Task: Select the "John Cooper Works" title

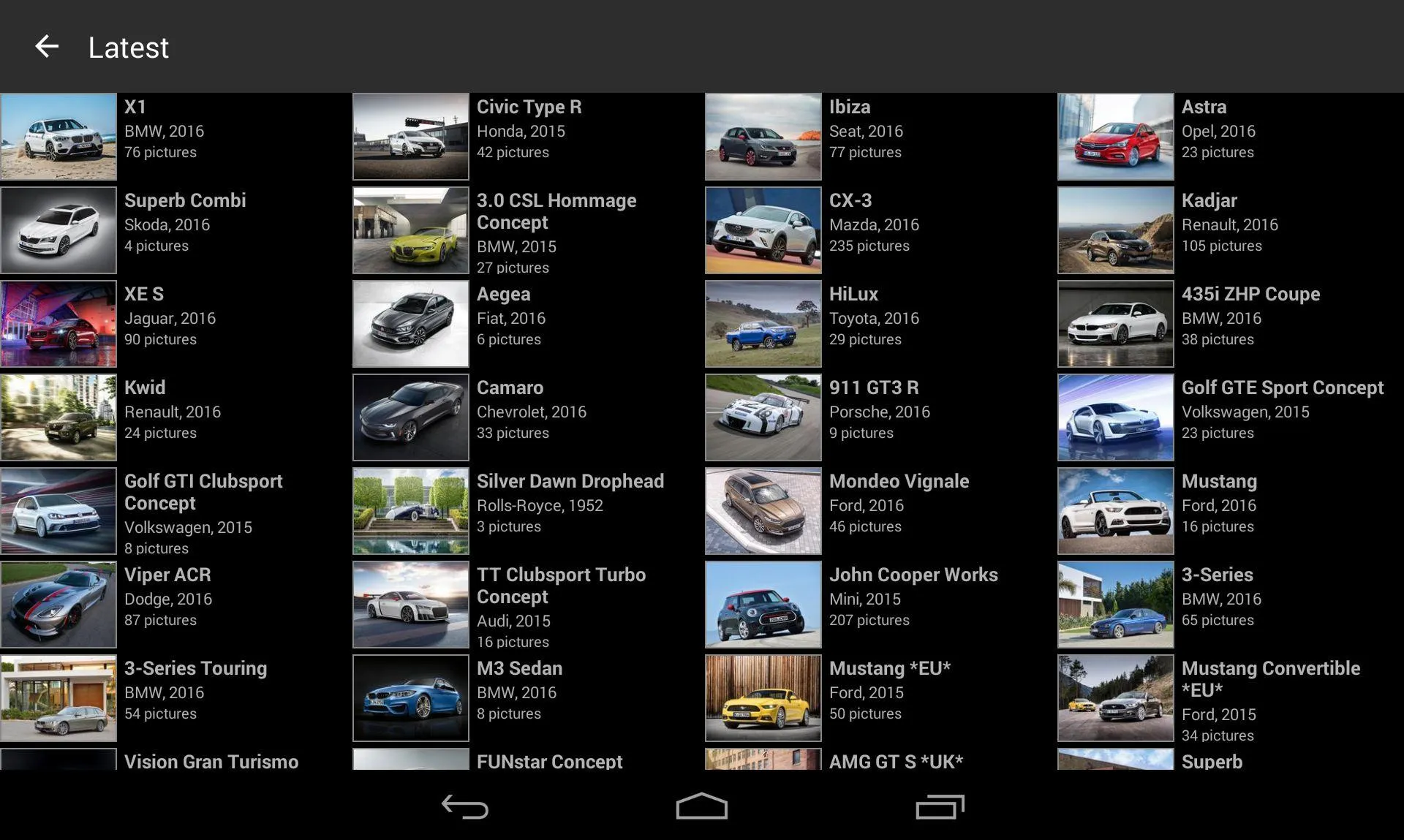Action: click(x=913, y=575)
